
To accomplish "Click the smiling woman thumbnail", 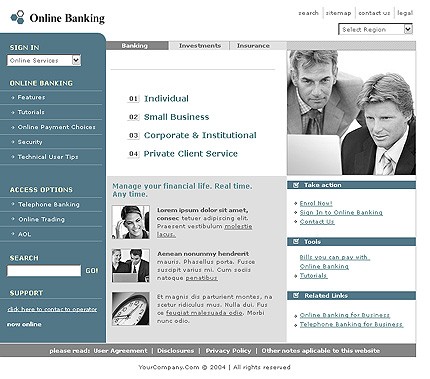I will (x=131, y=222).
